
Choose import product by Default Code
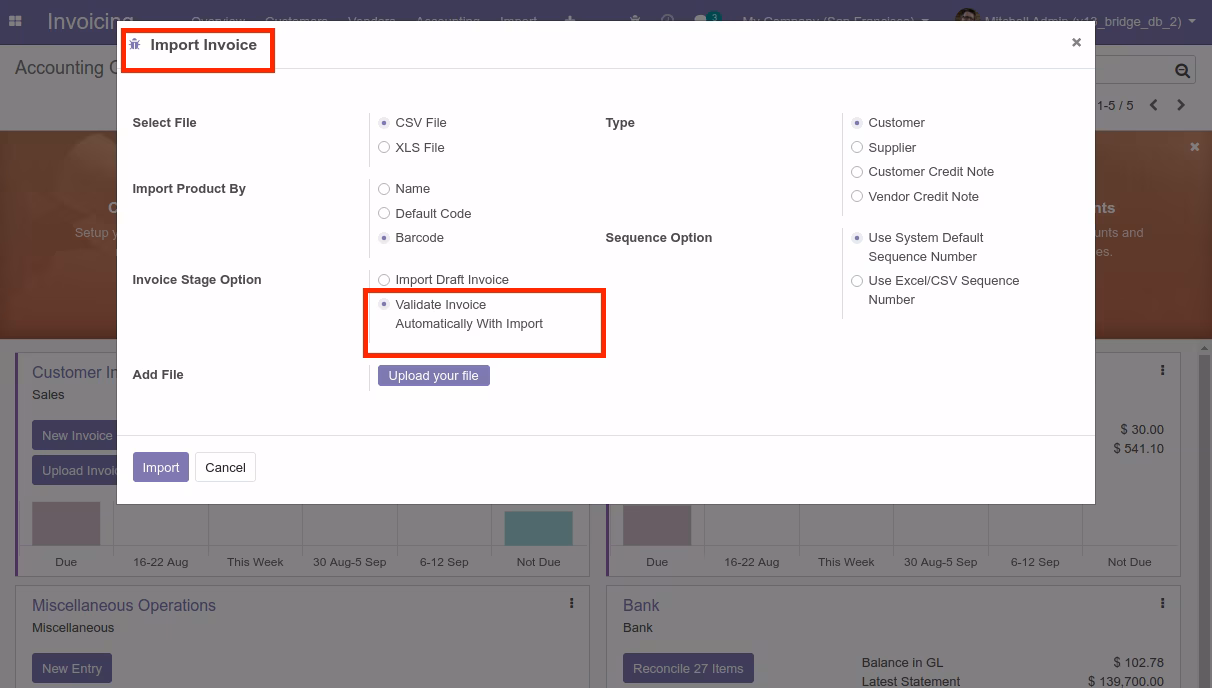[x=384, y=213]
